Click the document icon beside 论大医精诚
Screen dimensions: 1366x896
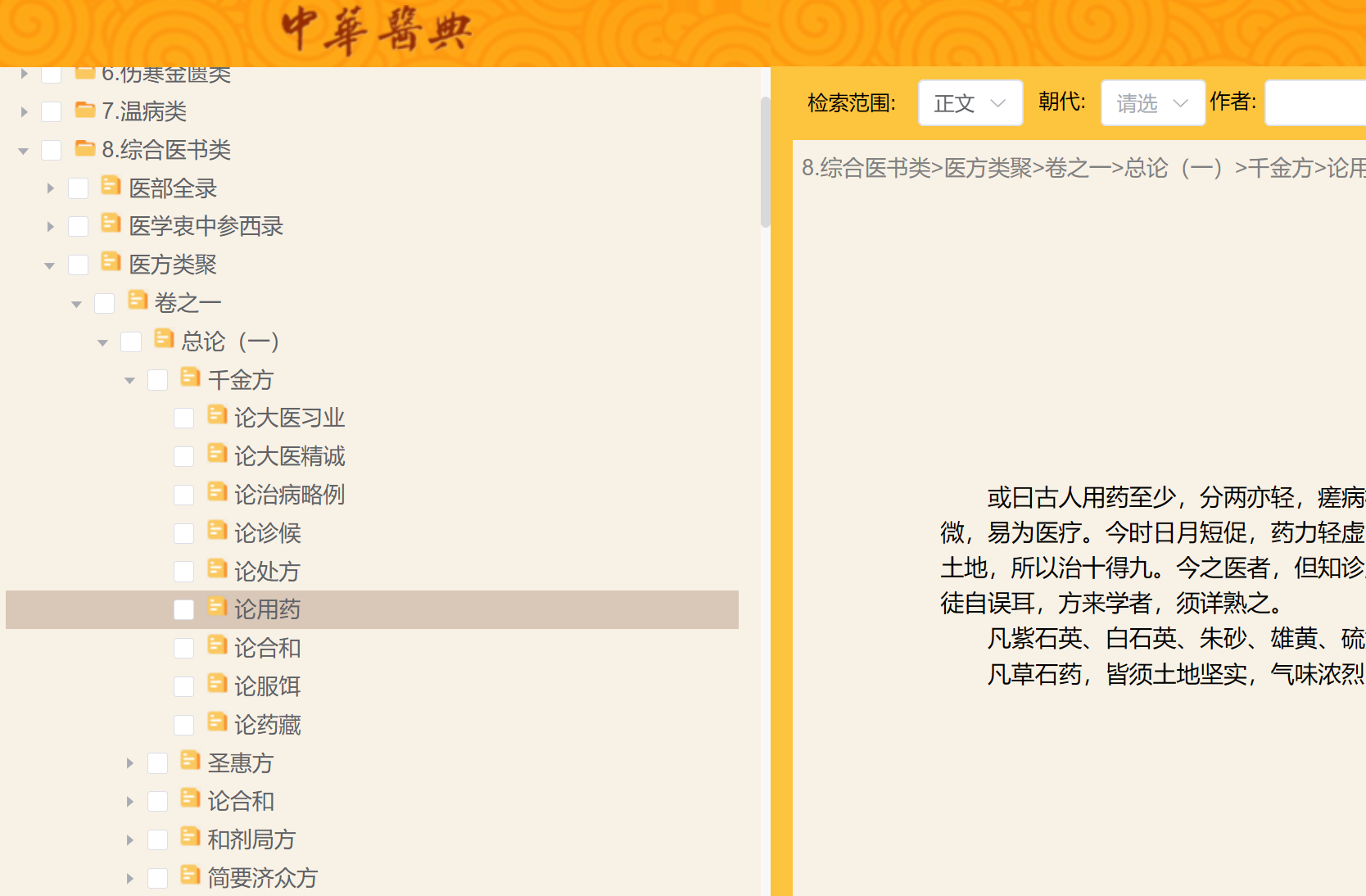[217, 454]
